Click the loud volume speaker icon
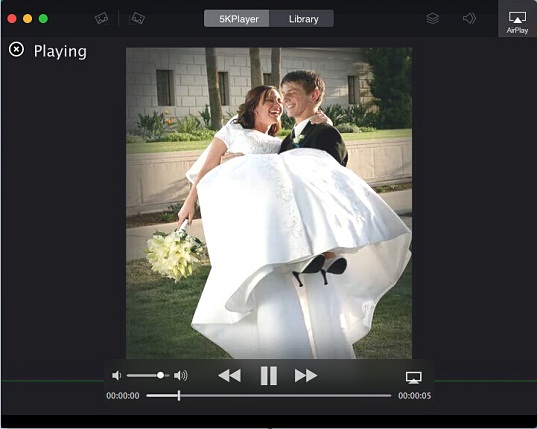The height and width of the screenshot is (429, 537). tap(180, 376)
